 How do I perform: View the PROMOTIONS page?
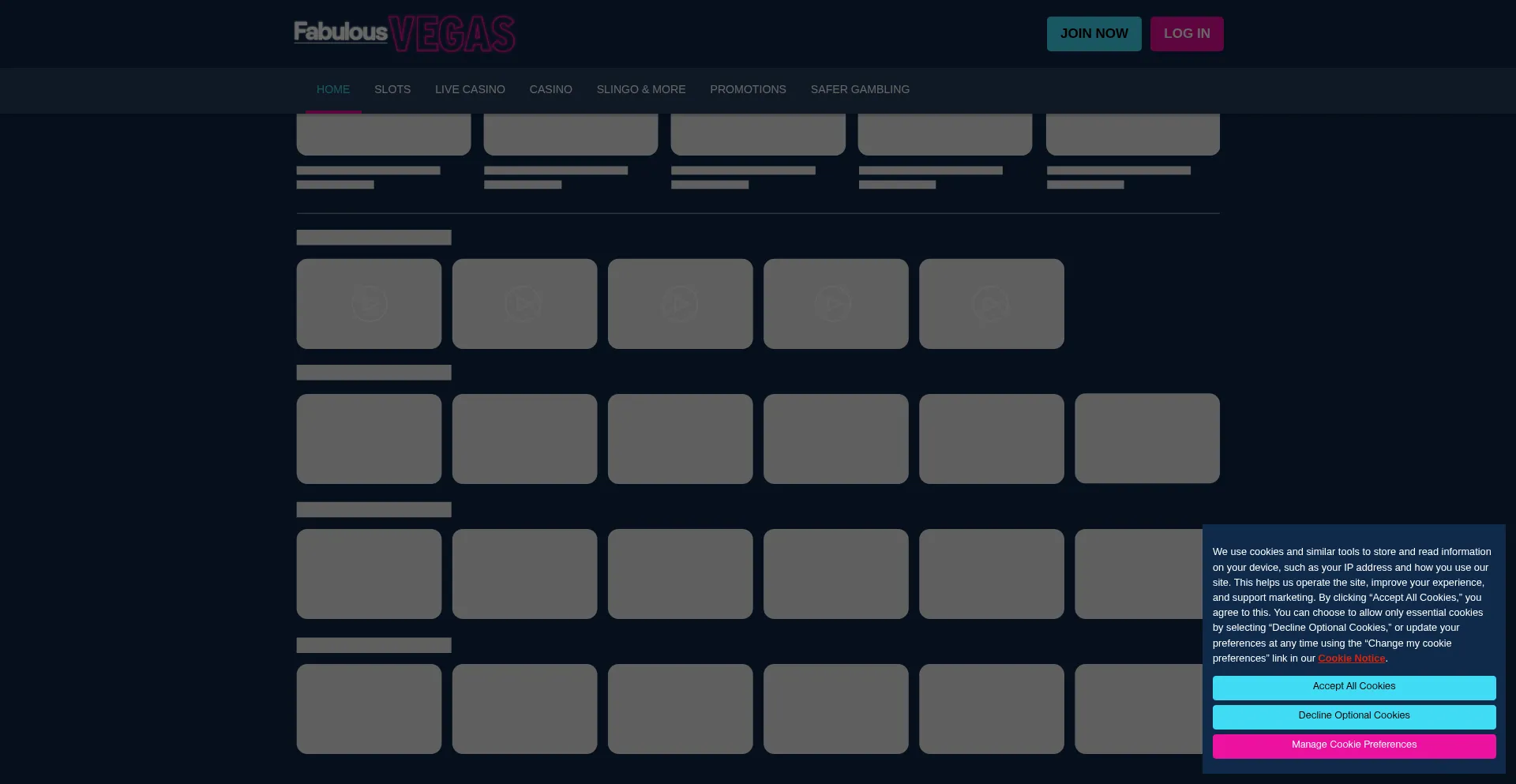748,90
